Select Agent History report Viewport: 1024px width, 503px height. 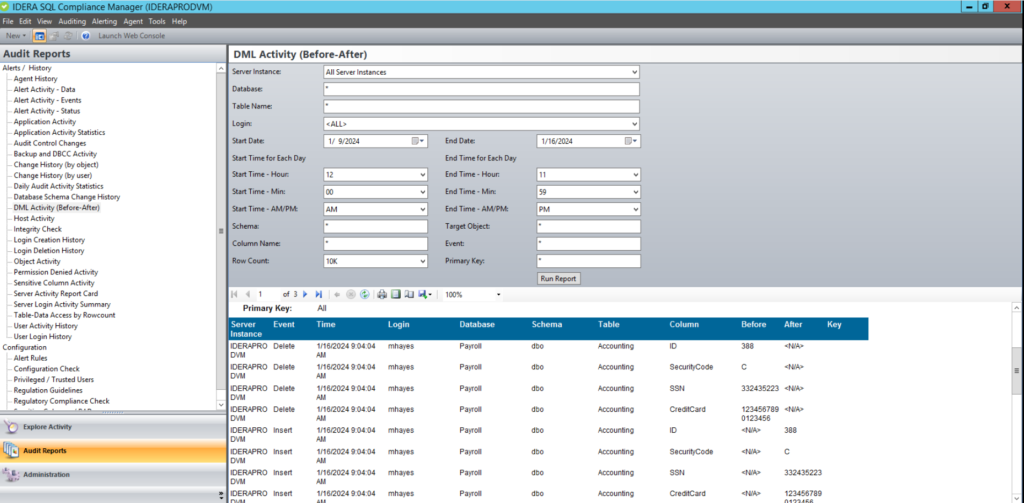tap(35, 79)
